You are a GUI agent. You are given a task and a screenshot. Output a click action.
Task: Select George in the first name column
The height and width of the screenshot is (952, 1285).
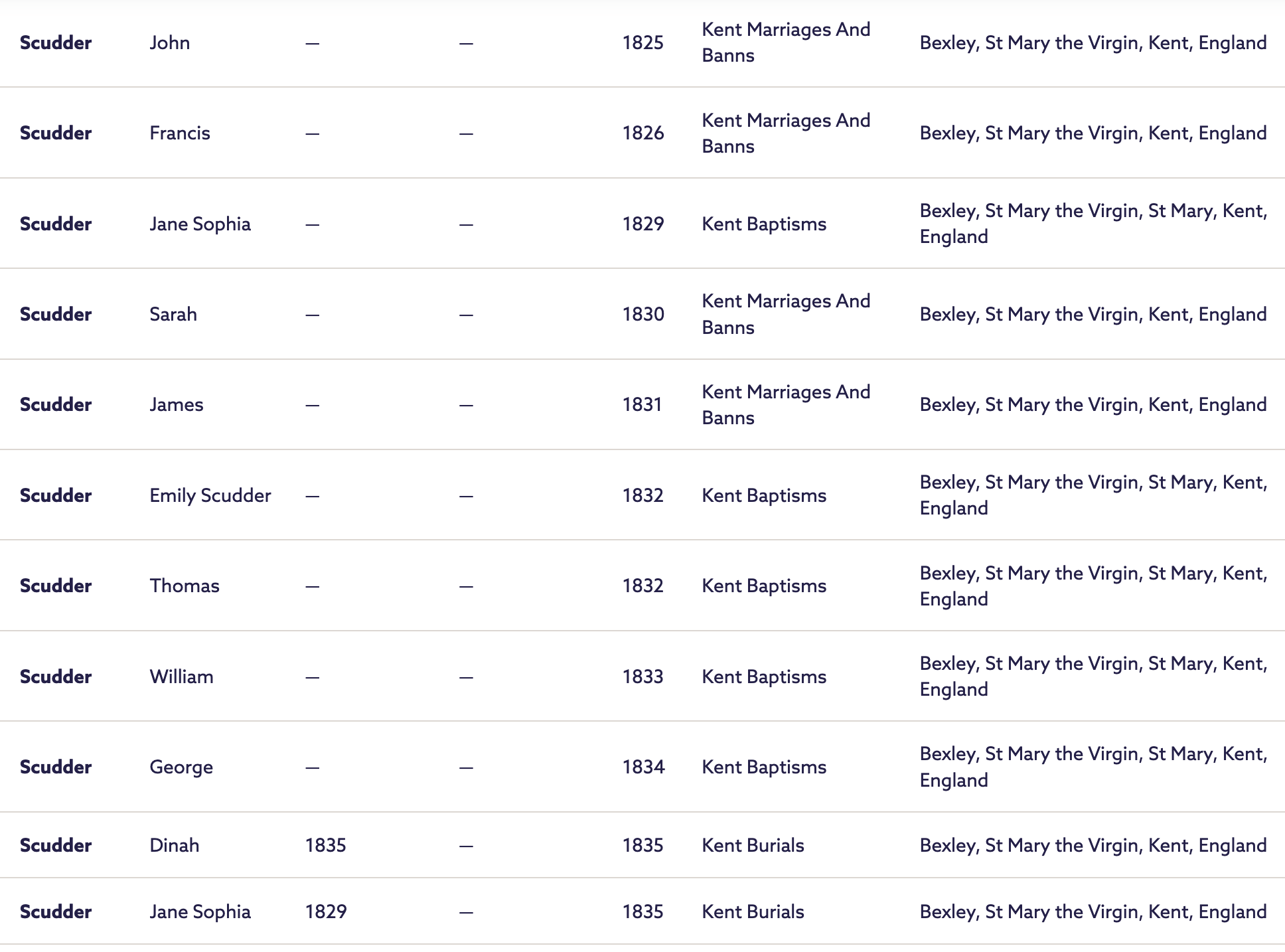pyautogui.click(x=181, y=767)
